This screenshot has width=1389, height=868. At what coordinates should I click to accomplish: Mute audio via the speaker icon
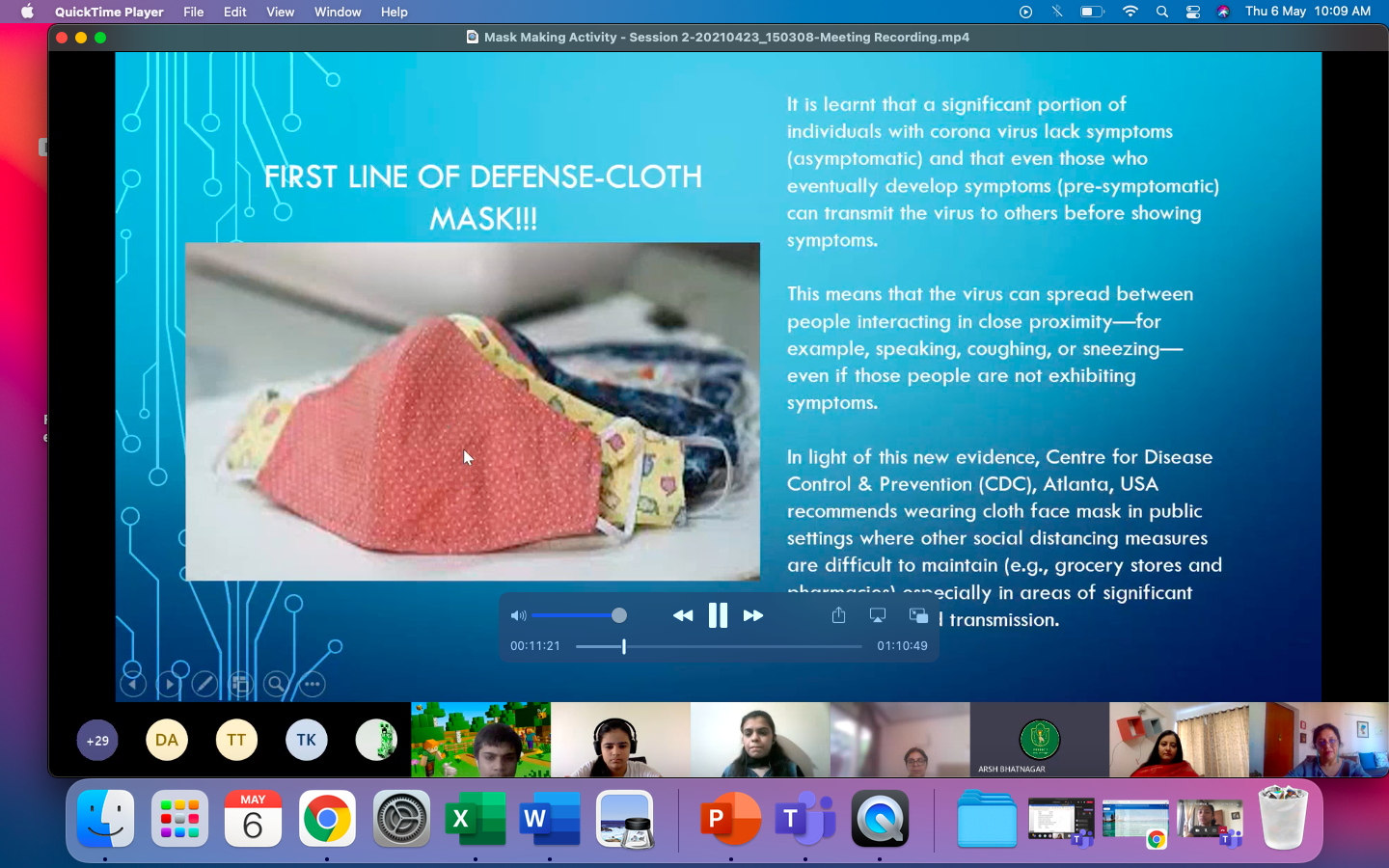518,615
